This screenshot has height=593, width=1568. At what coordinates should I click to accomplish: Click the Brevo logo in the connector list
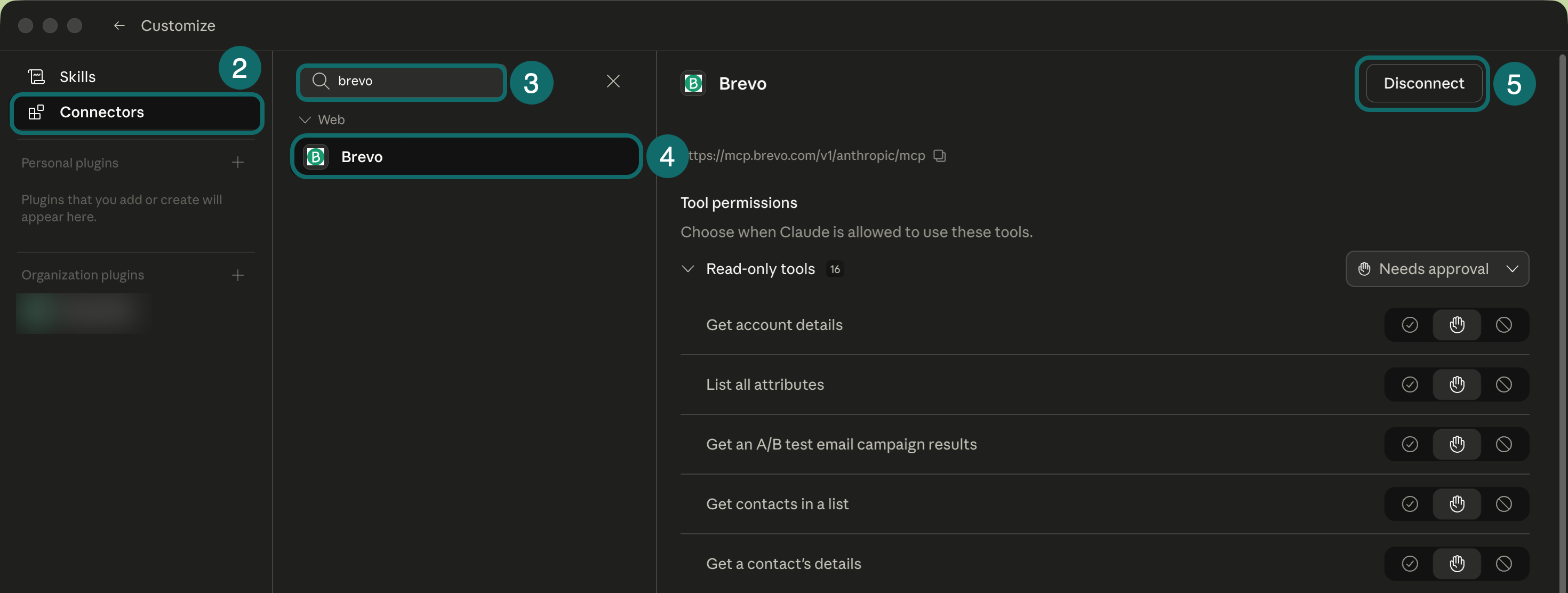pyautogui.click(x=316, y=157)
